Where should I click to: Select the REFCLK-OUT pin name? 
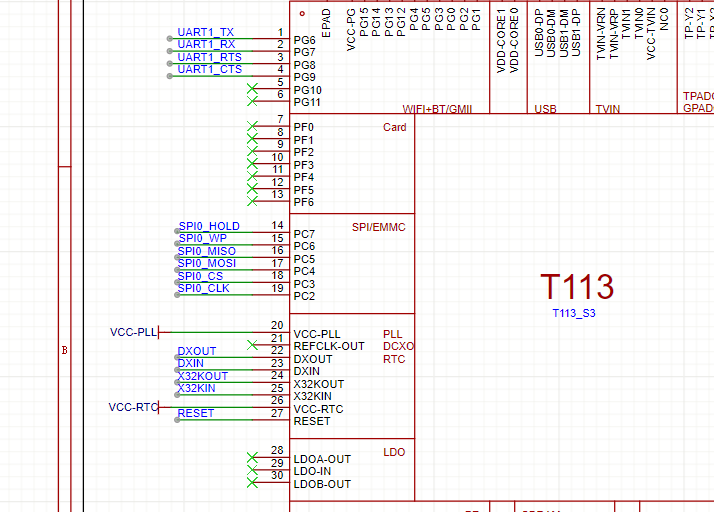tap(329, 346)
